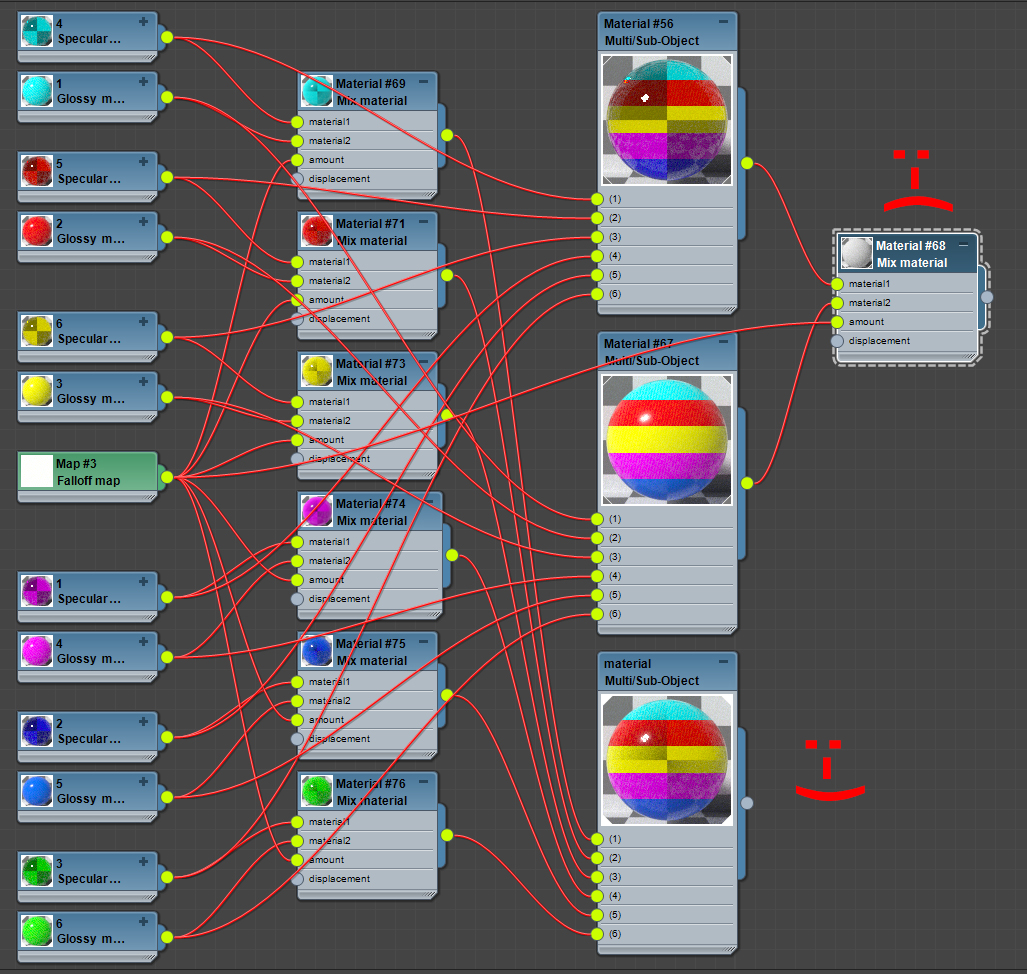Select the Material #56 node title
The height and width of the screenshot is (974, 1027).
point(639,24)
